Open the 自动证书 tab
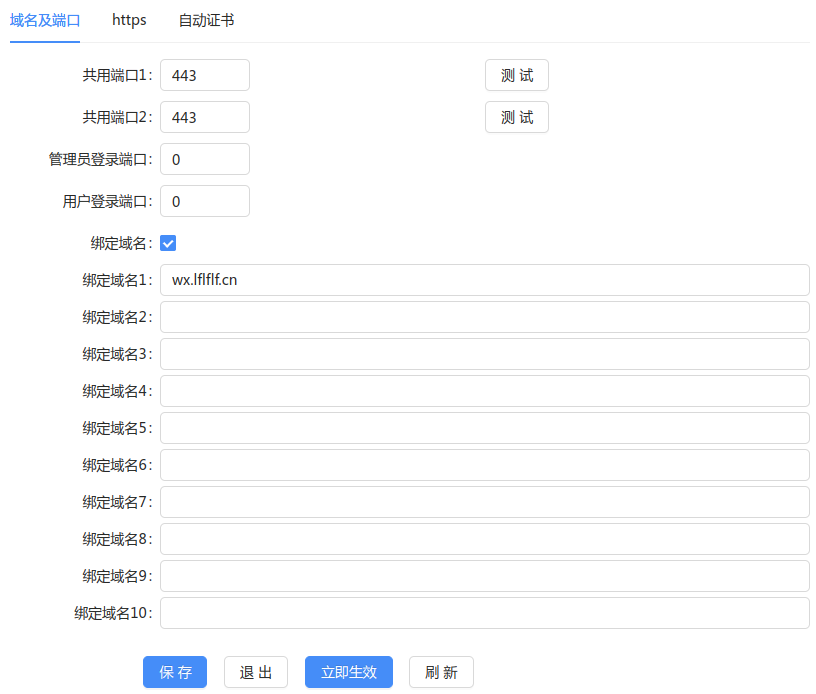 206,20
